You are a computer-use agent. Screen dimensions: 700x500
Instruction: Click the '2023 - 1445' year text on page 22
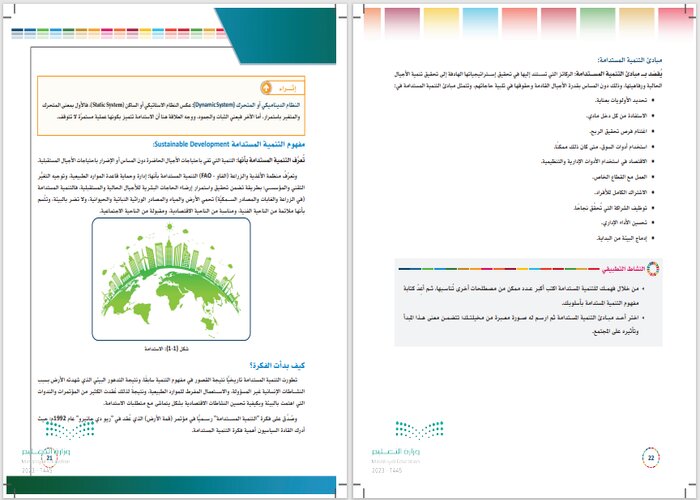pyautogui.click(x=387, y=471)
